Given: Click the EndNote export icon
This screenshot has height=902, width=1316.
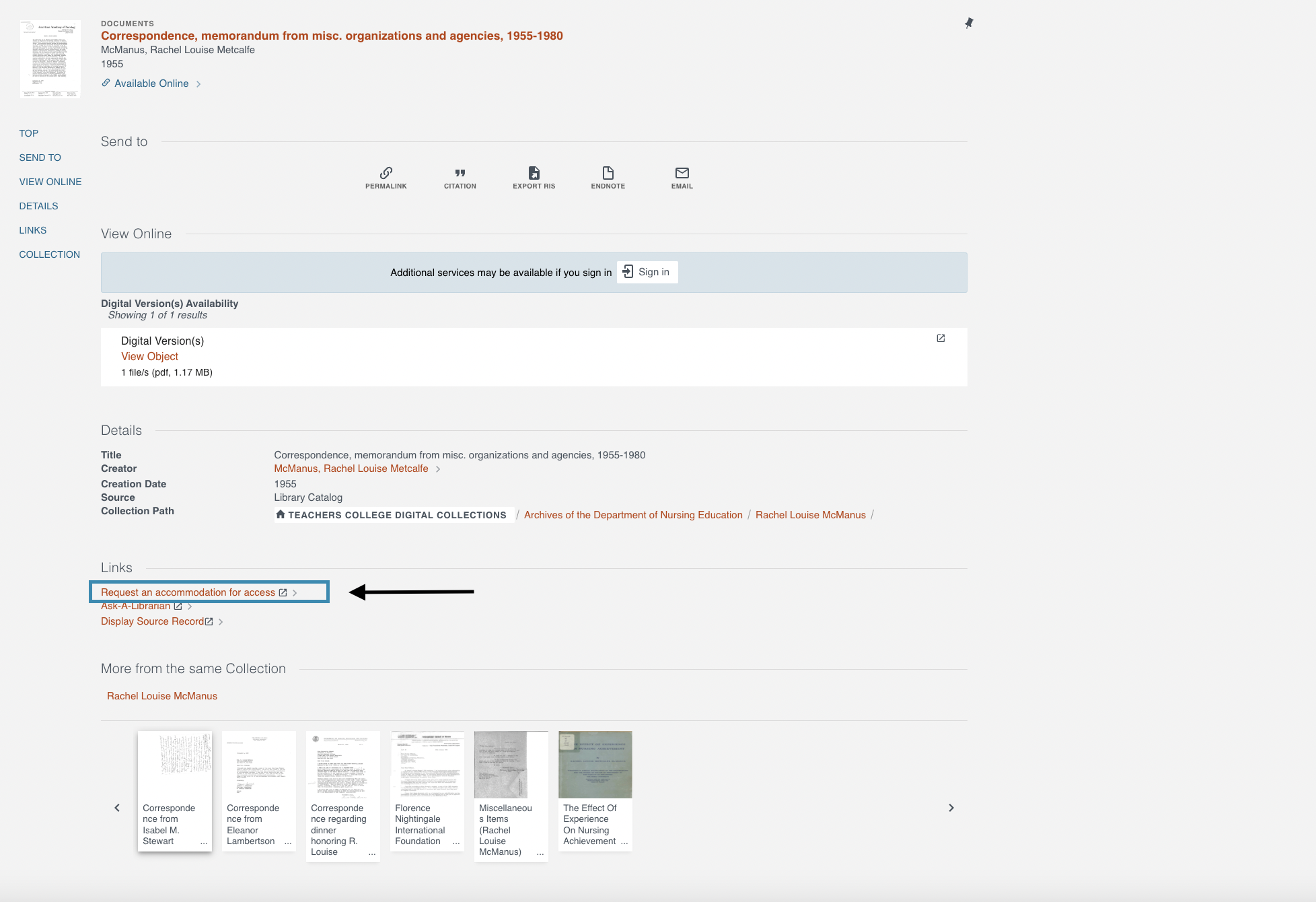Looking at the screenshot, I should point(608,173).
